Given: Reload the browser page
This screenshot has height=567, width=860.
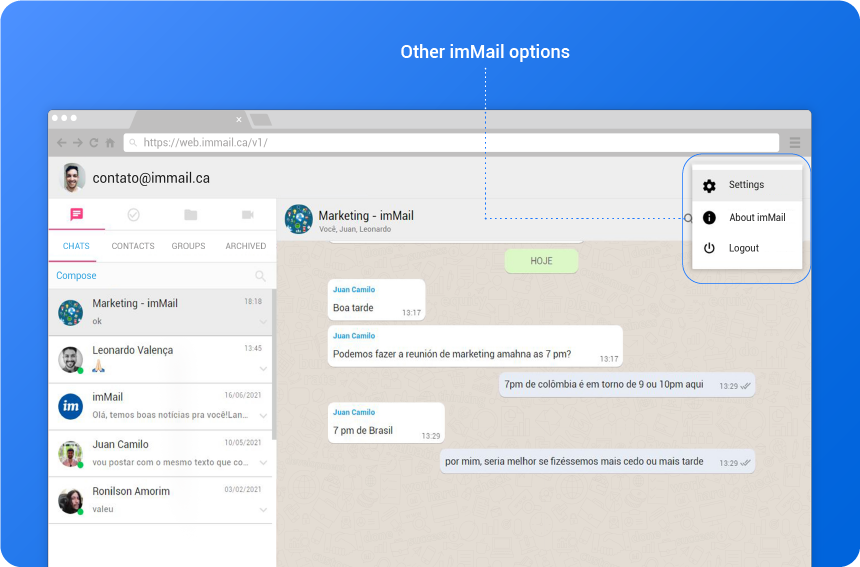Looking at the screenshot, I should pyautogui.click(x=94, y=143).
